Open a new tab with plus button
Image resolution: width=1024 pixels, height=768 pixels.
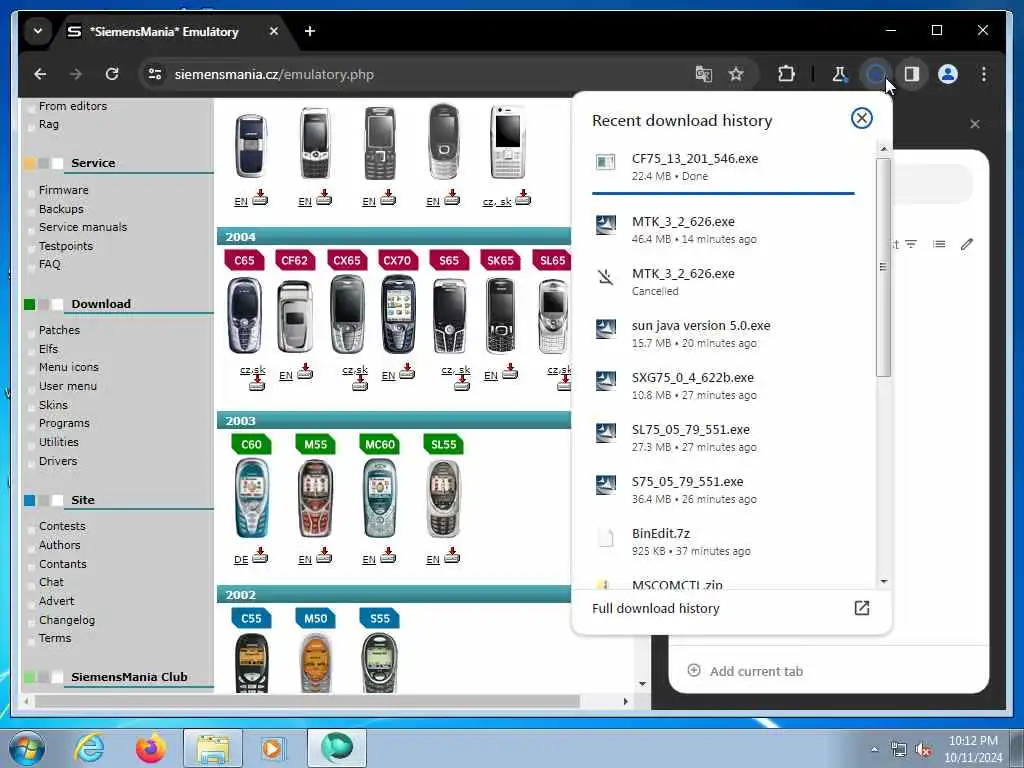(x=310, y=31)
